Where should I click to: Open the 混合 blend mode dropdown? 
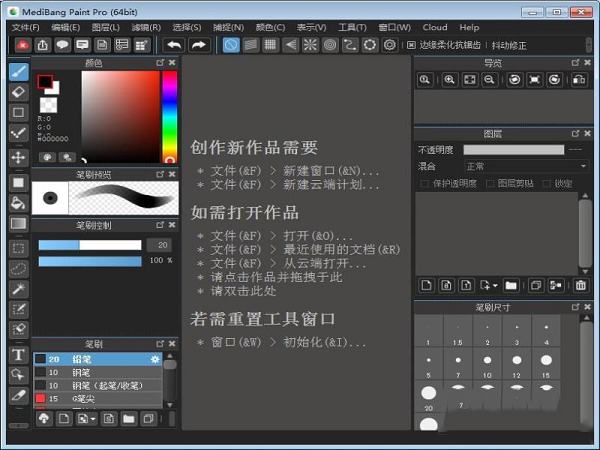click(526, 166)
